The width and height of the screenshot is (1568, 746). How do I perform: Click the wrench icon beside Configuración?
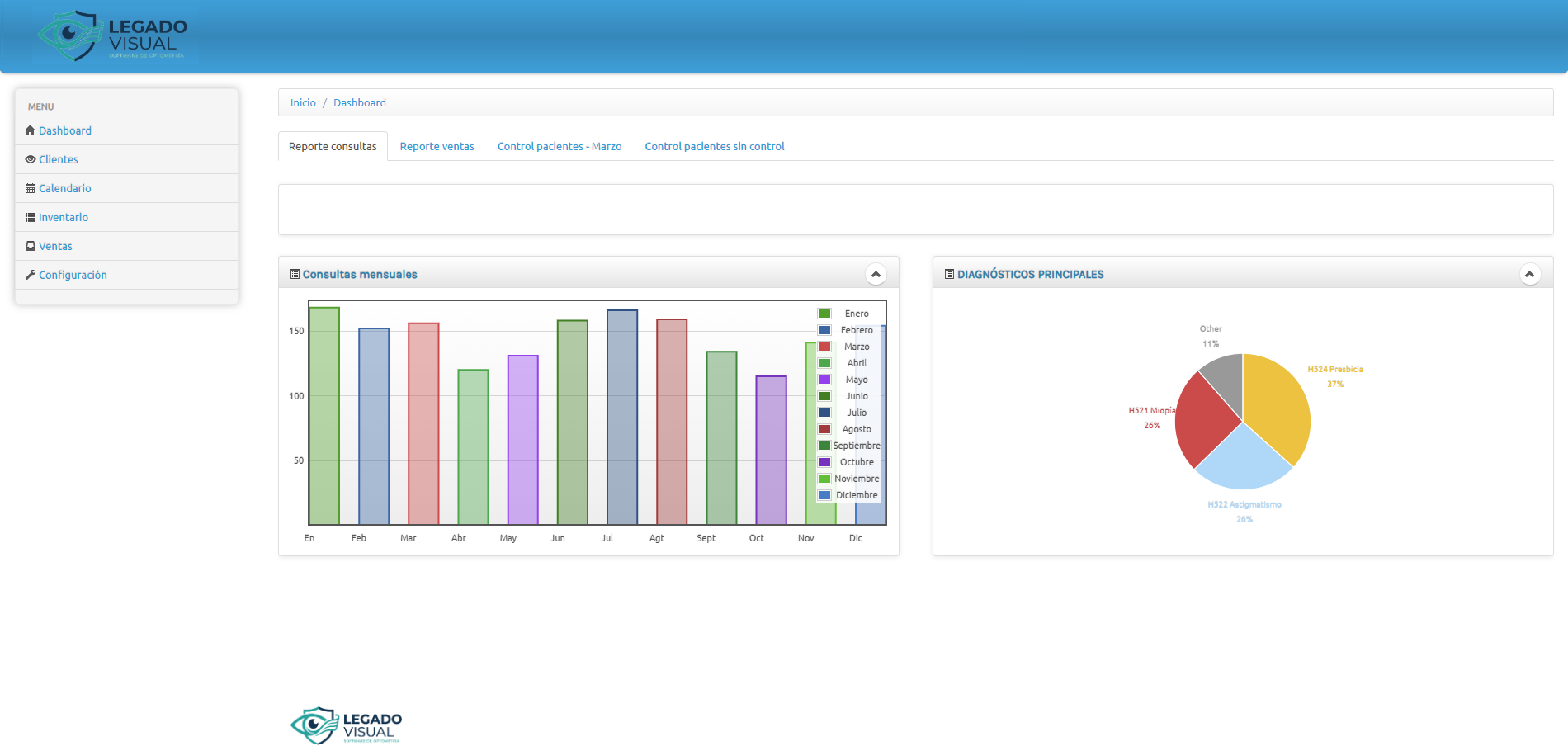point(31,275)
